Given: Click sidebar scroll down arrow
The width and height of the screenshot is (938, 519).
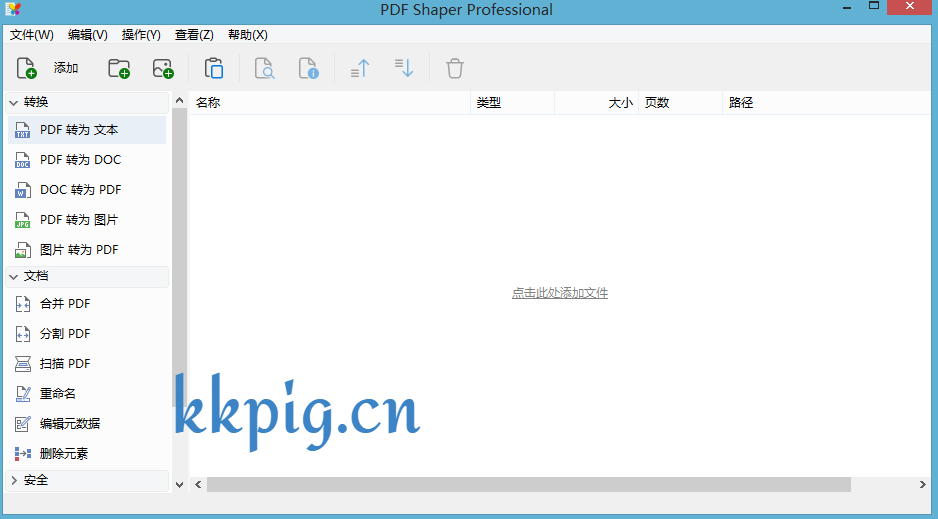Looking at the screenshot, I should point(179,484).
